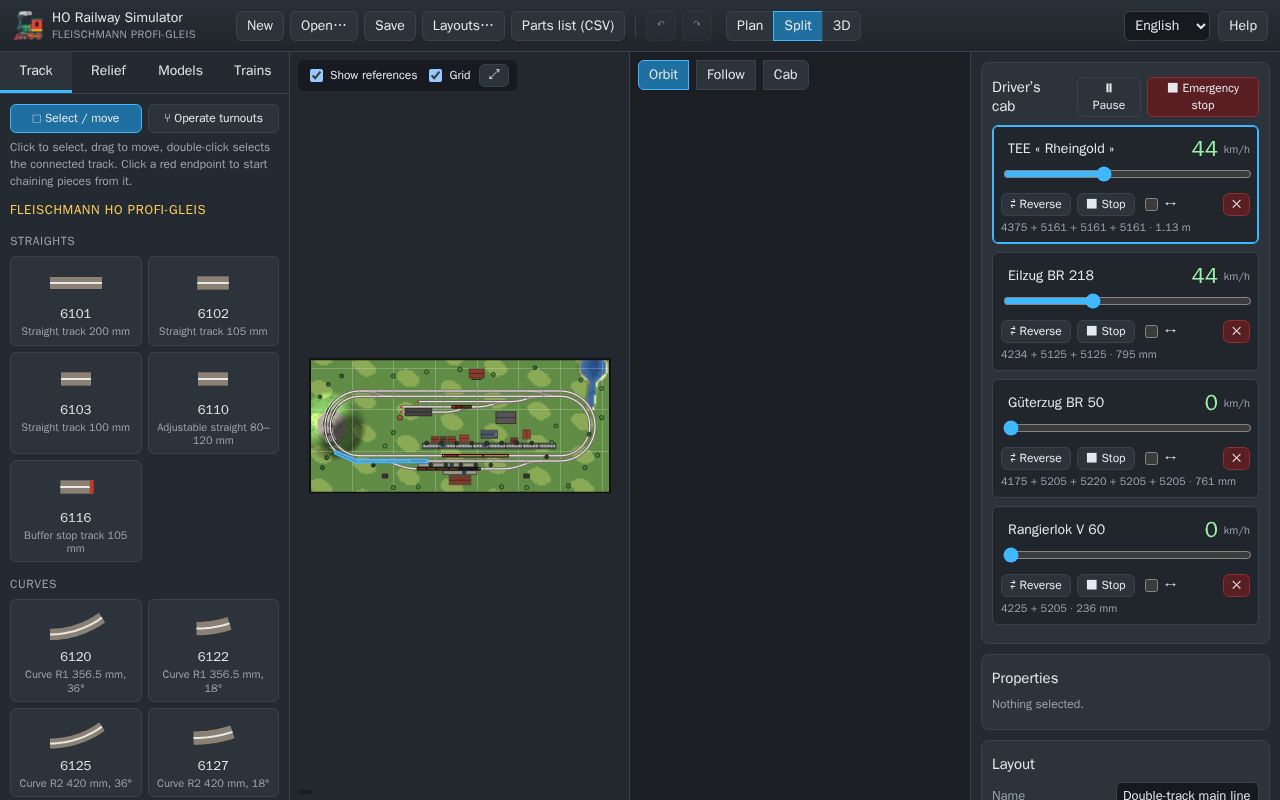This screenshot has width=1280, height=800.
Task: Open the Layouts menu
Action: pyautogui.click(x=463, y=26)
